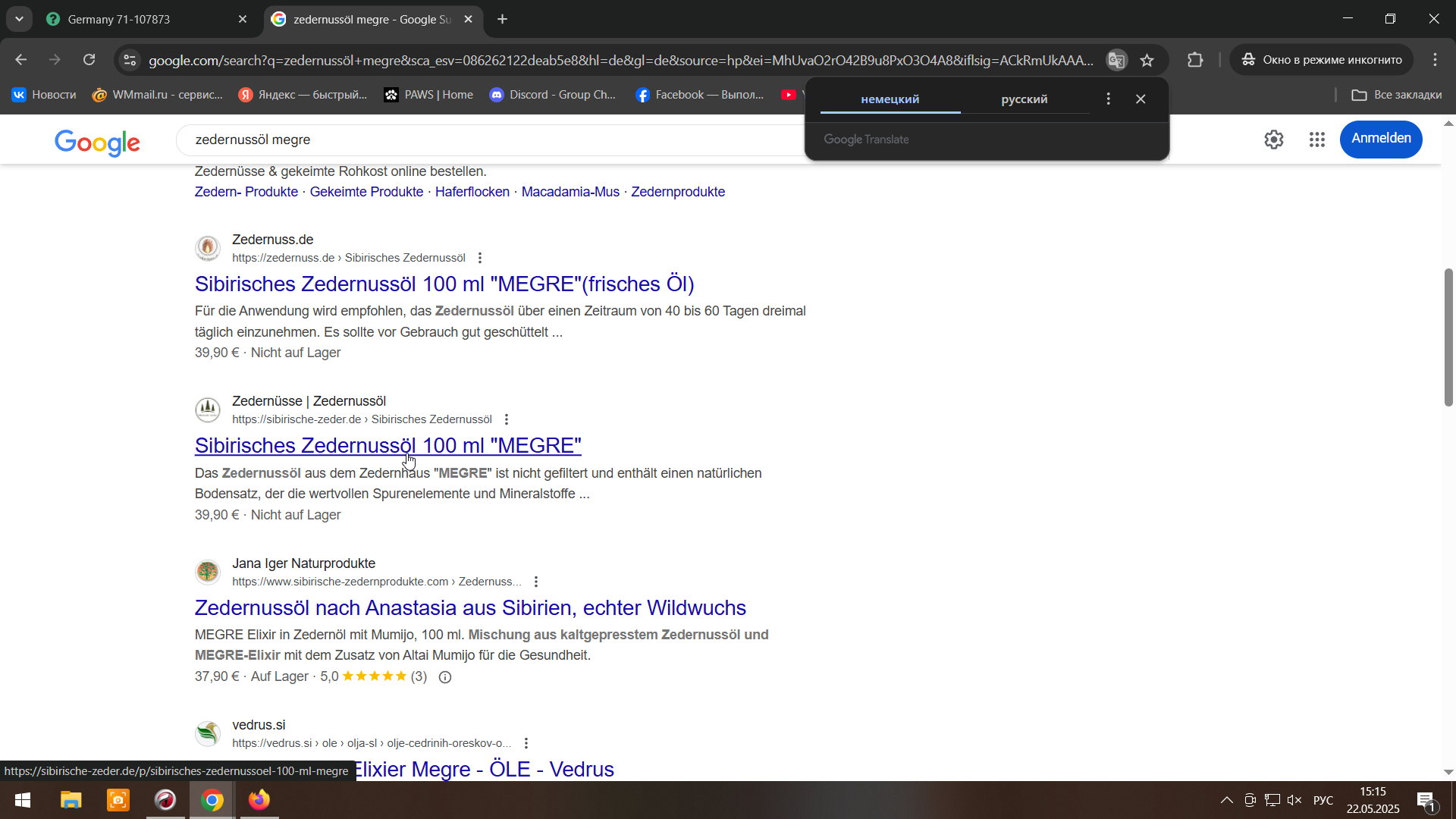Select the немецкий language tab
This screenshot has width=1456, height=819.
(890, 99)
